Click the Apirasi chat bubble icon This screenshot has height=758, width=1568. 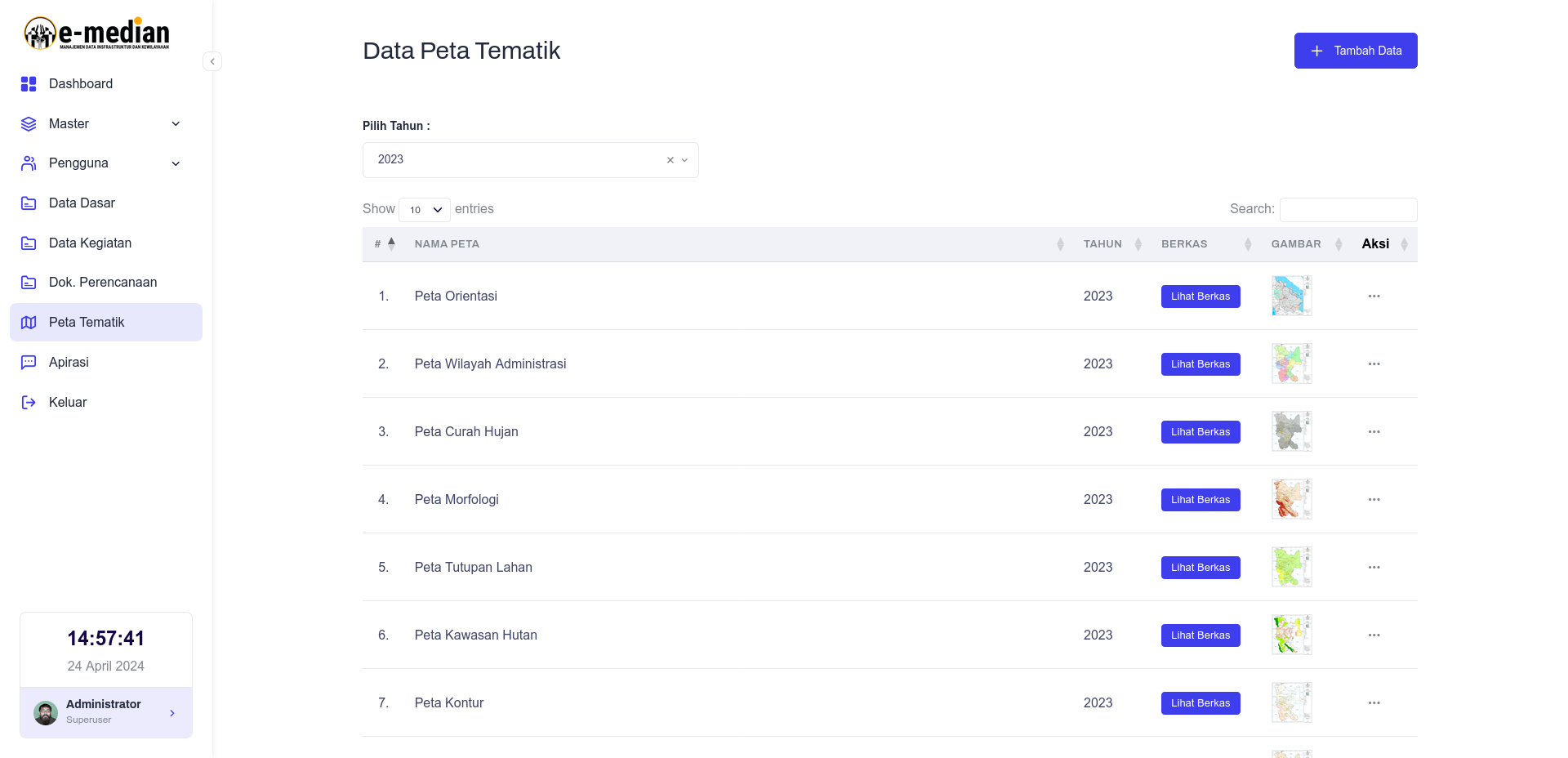(29, 363)
